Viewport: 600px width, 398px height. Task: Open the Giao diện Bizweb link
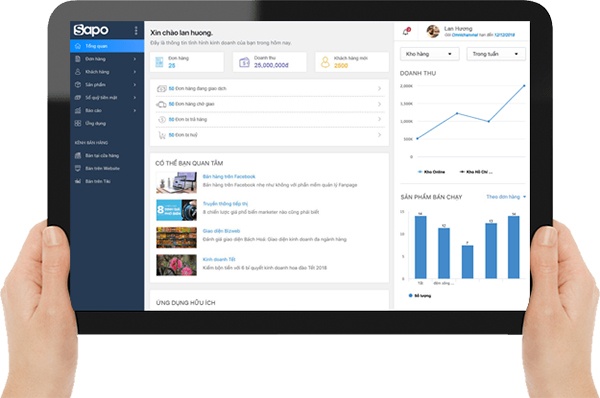(x=221, y=231)
